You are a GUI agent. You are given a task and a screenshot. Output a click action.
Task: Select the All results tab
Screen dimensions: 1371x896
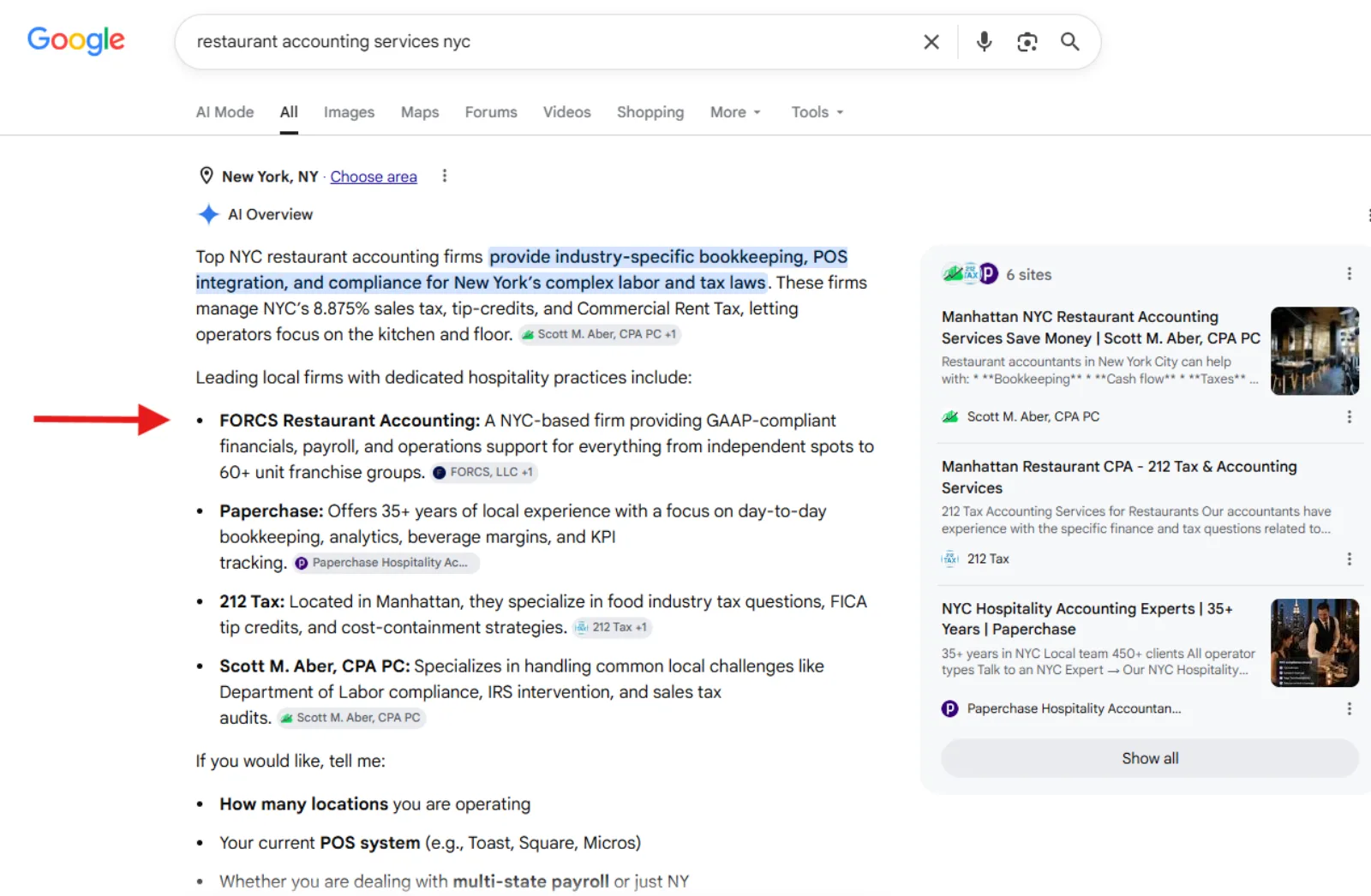tap(289, 112)
